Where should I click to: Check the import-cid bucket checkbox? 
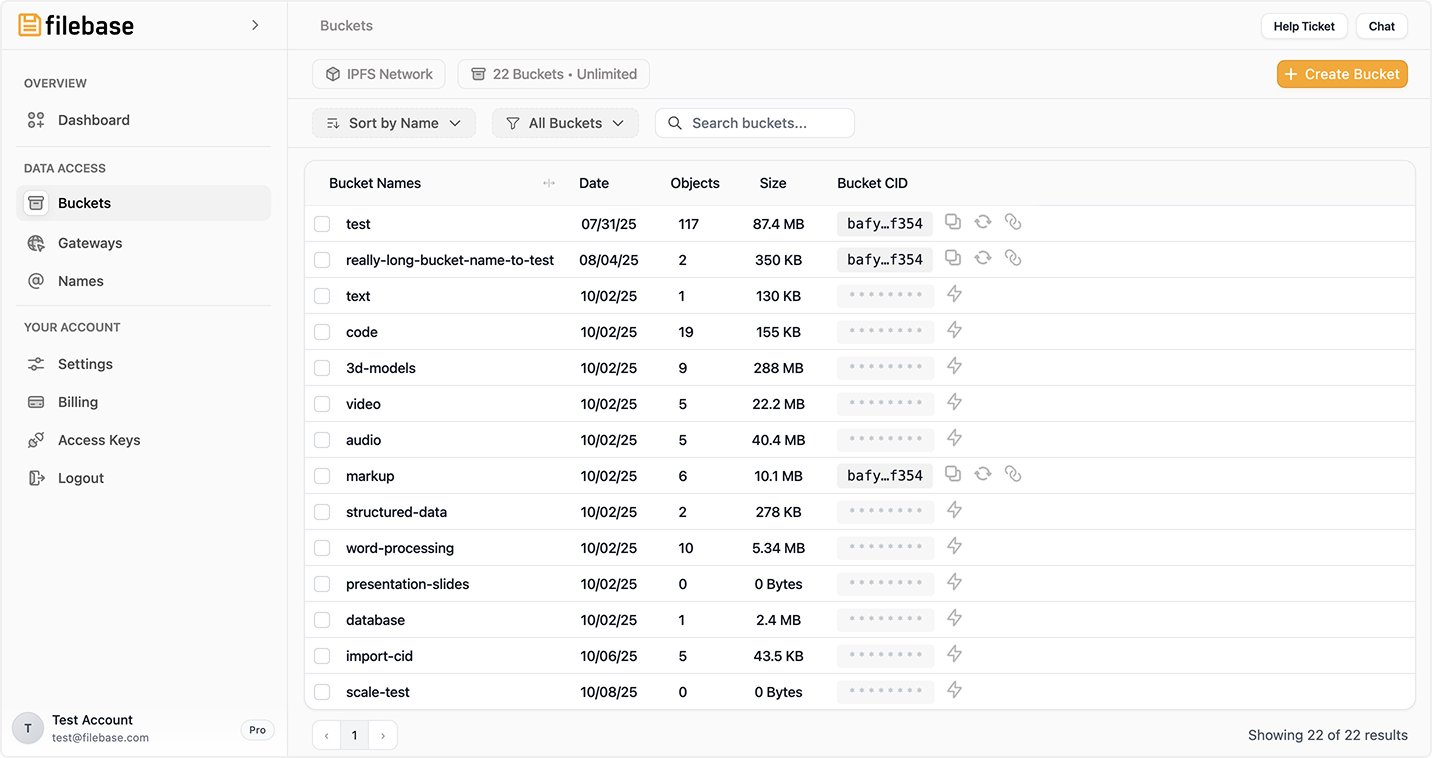322,656
